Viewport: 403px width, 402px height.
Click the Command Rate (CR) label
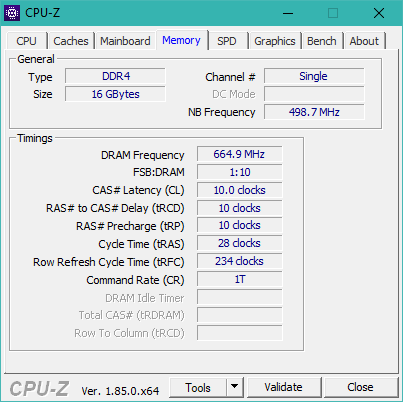click(x=135, y=280)
